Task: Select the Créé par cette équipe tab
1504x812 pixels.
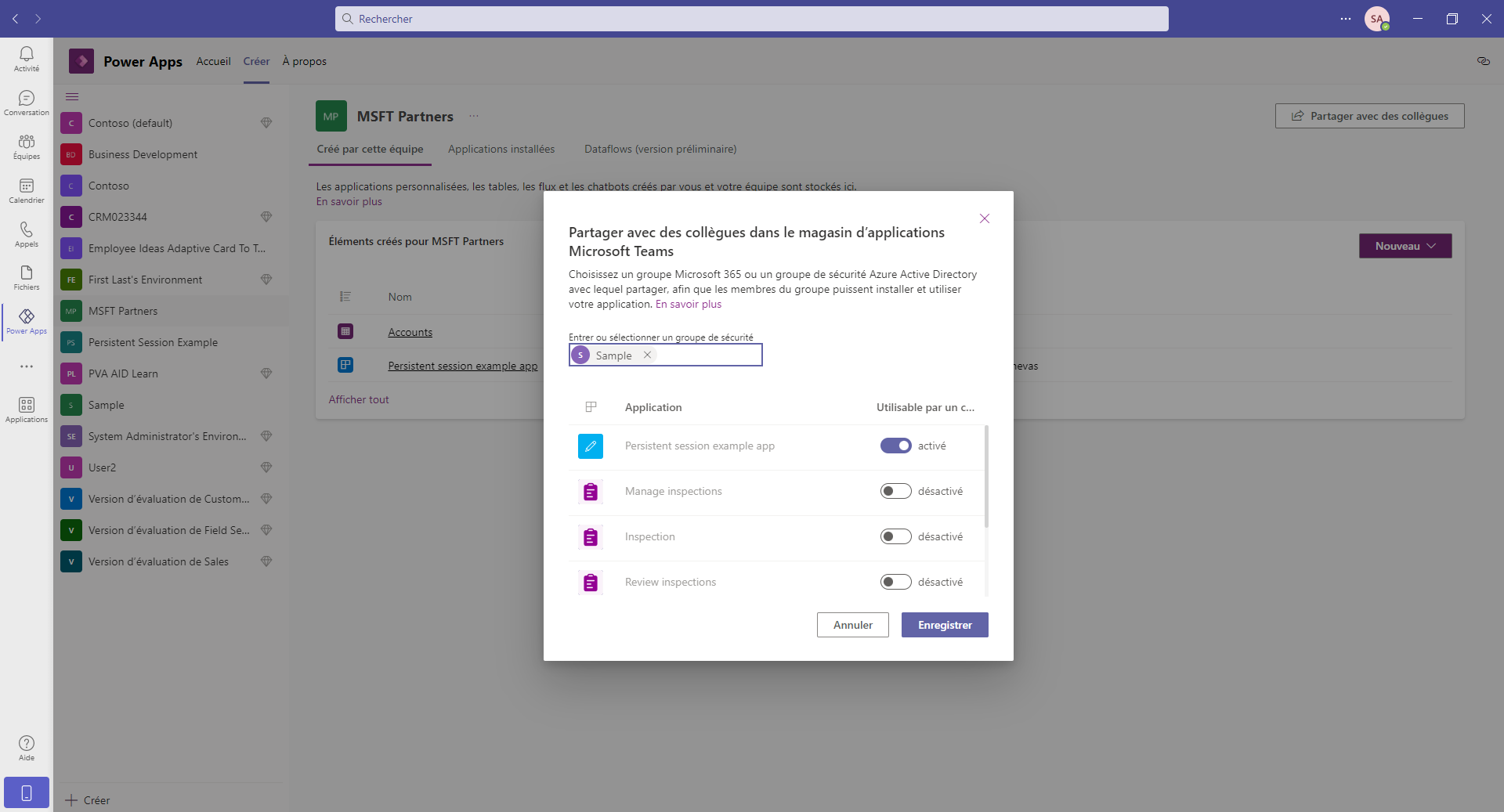Action: click(x=370, y=149)
